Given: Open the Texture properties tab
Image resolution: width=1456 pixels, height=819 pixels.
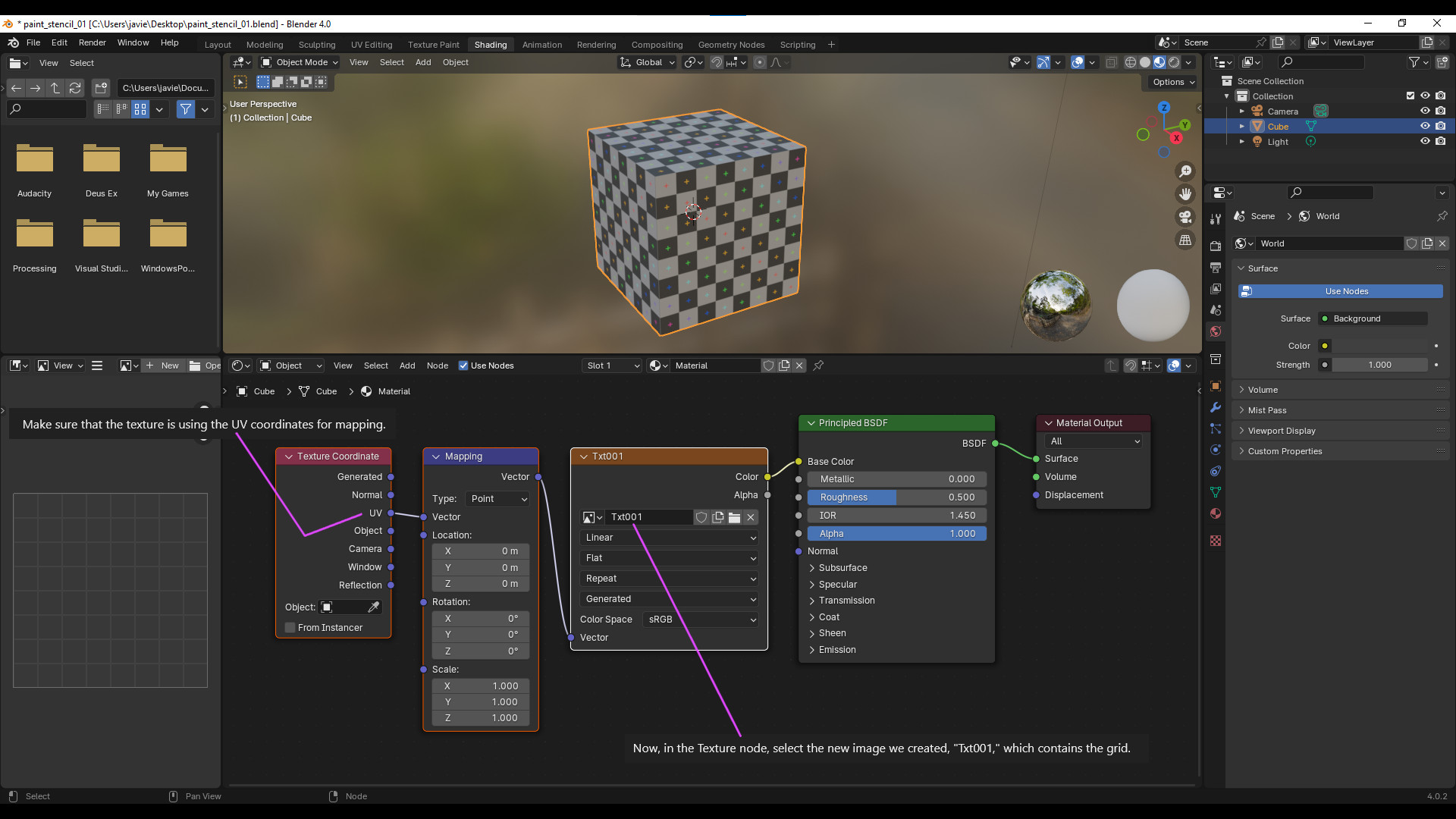Looking at the screenshot, I should [1216, 540].
